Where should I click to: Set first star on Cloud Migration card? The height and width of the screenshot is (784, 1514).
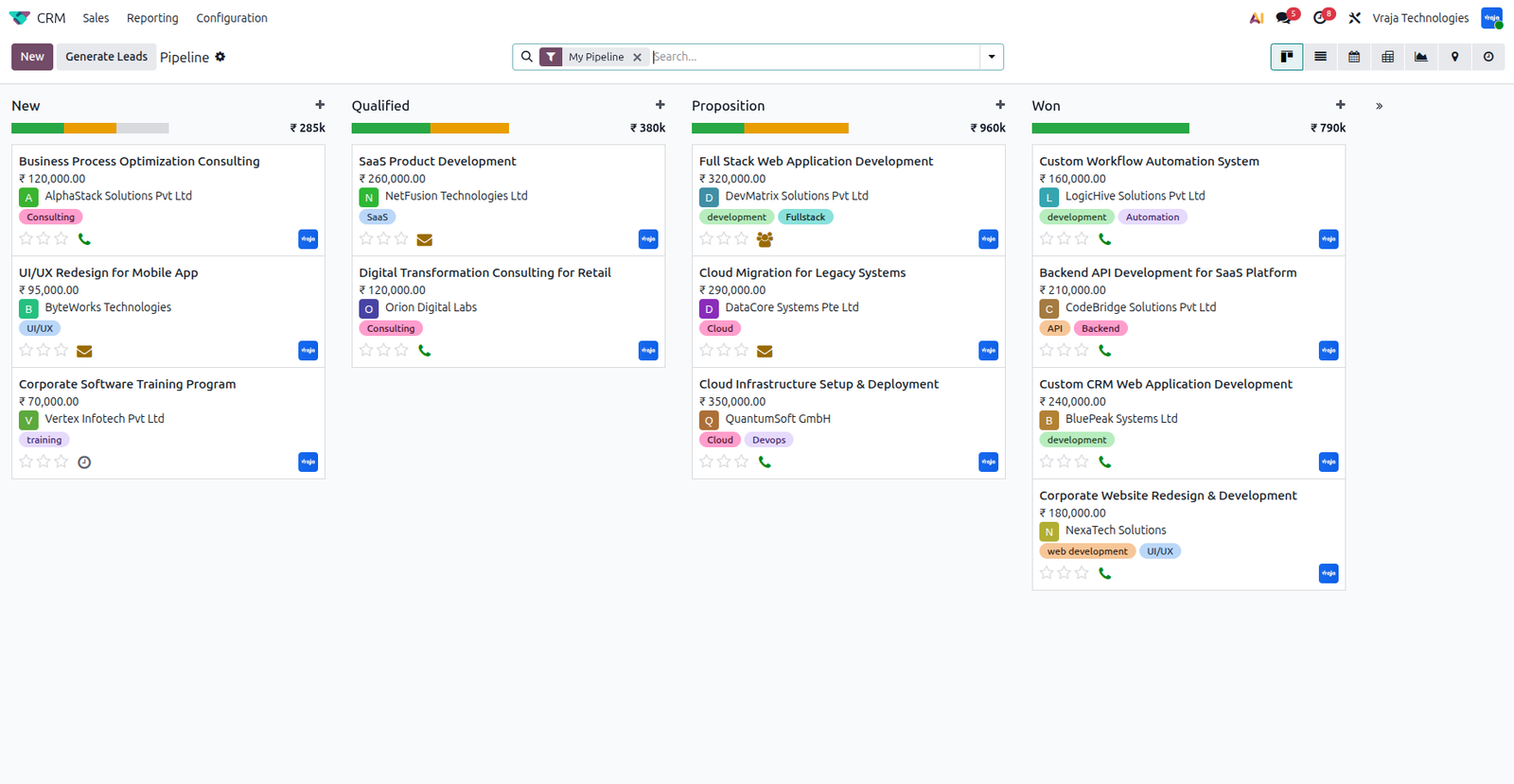click(707, 350)
